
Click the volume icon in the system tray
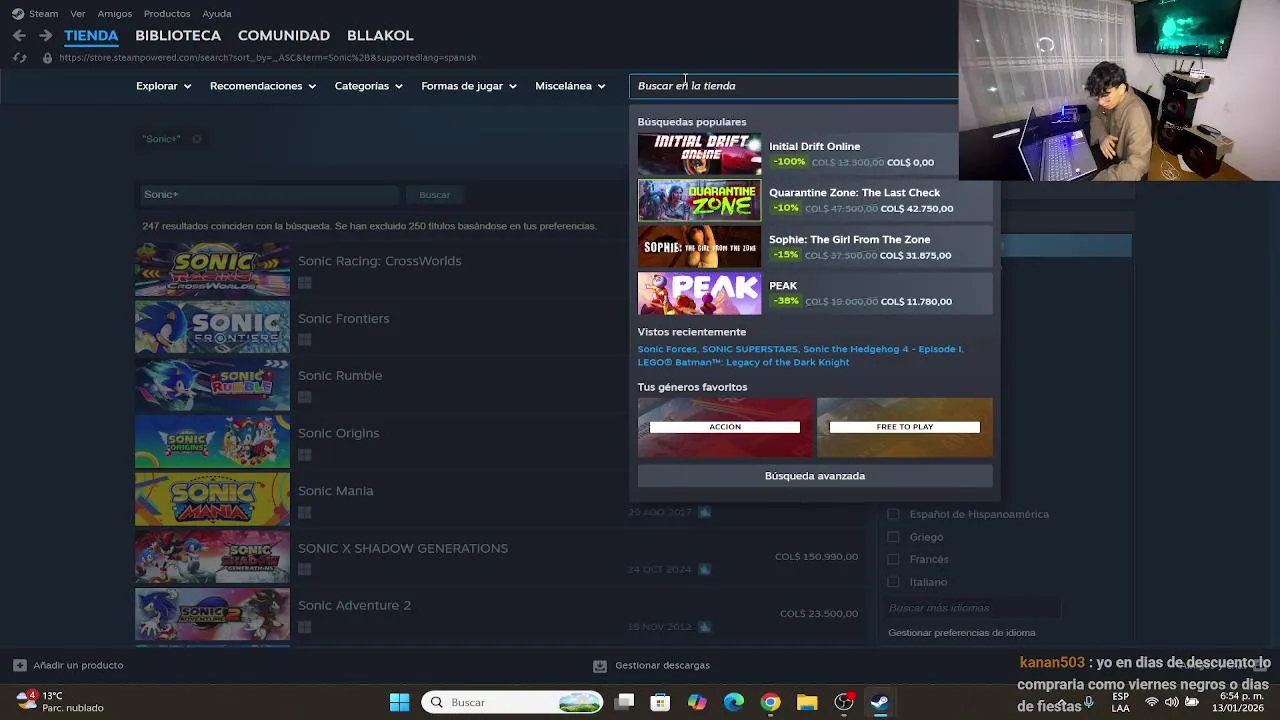click(x=1172, y=702)
